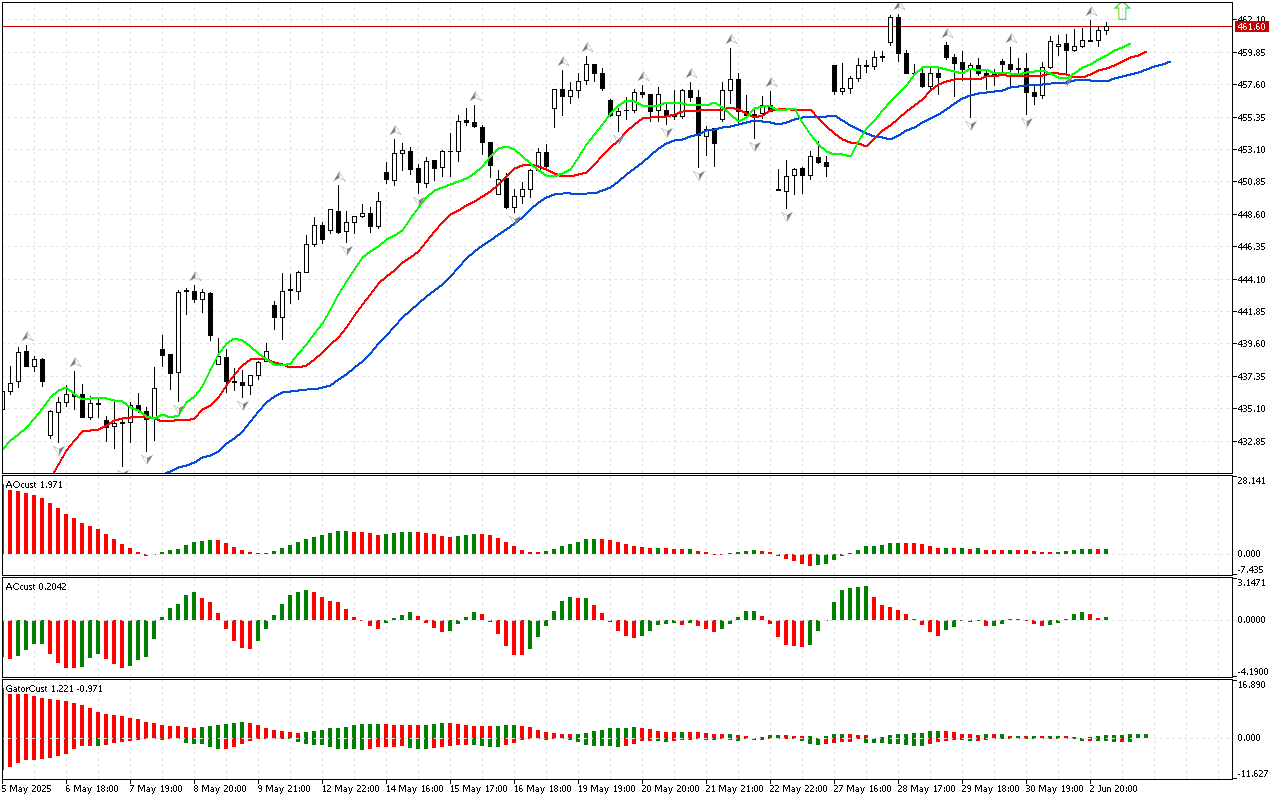This screenshot has width=1280, height=800.
Task: Click the last candlestick on the price chart
Action: click(1107, 28)
